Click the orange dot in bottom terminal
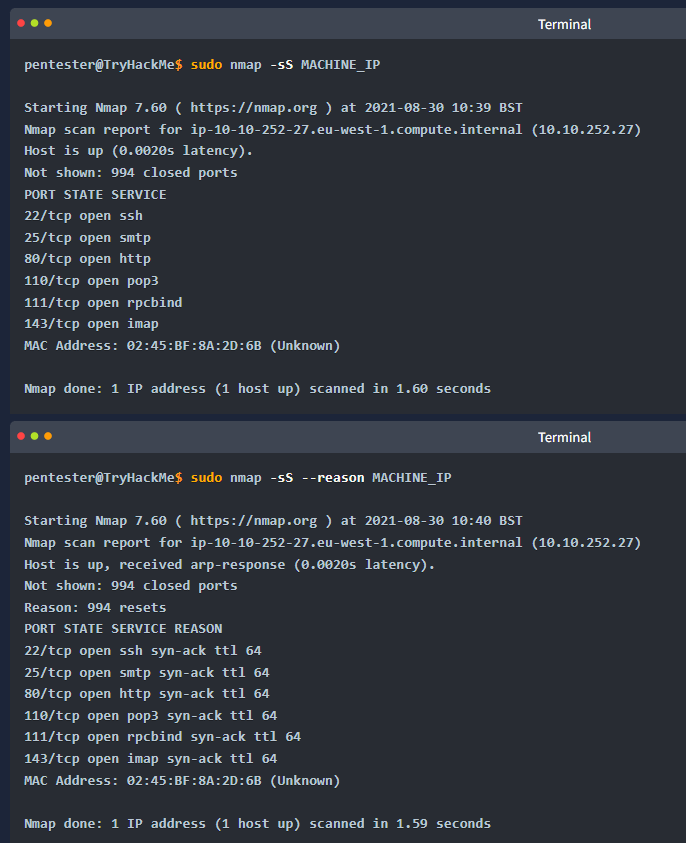 (x=48, y=436)
